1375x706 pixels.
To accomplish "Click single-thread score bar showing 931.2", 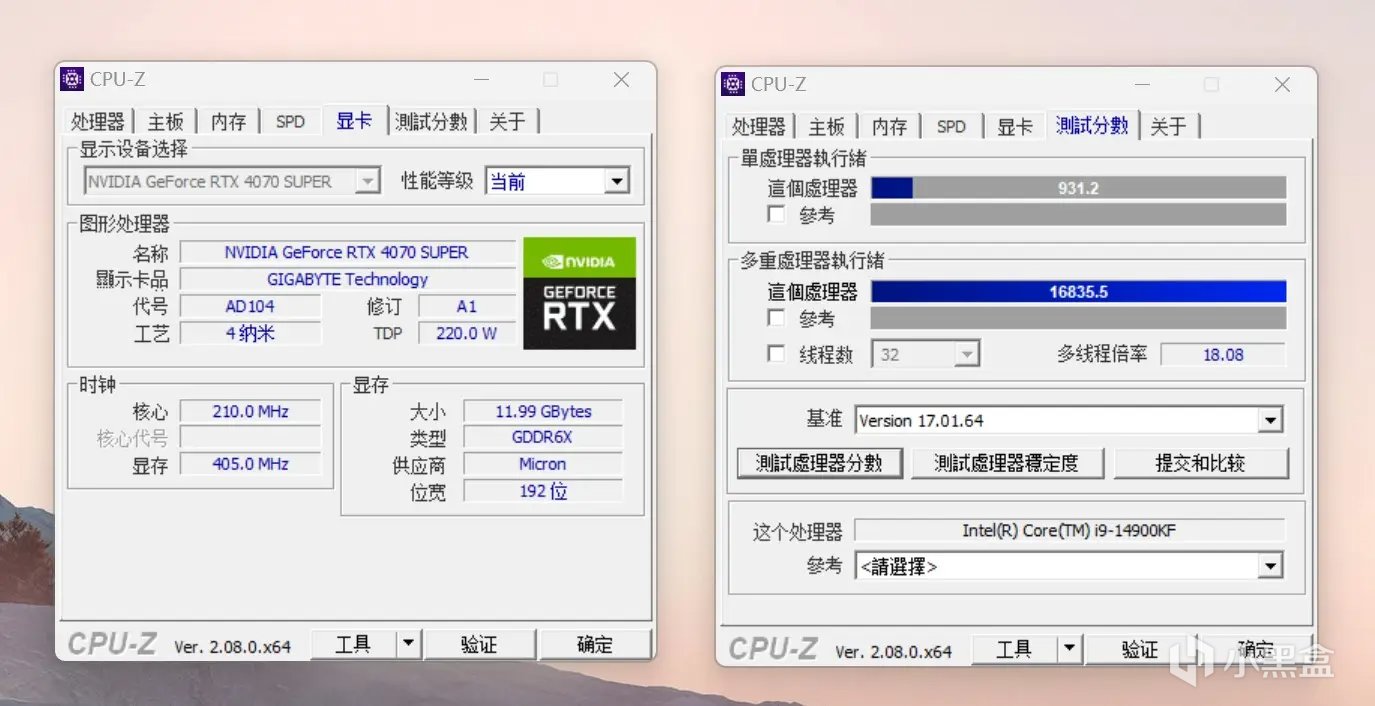I will [1078, 188].
